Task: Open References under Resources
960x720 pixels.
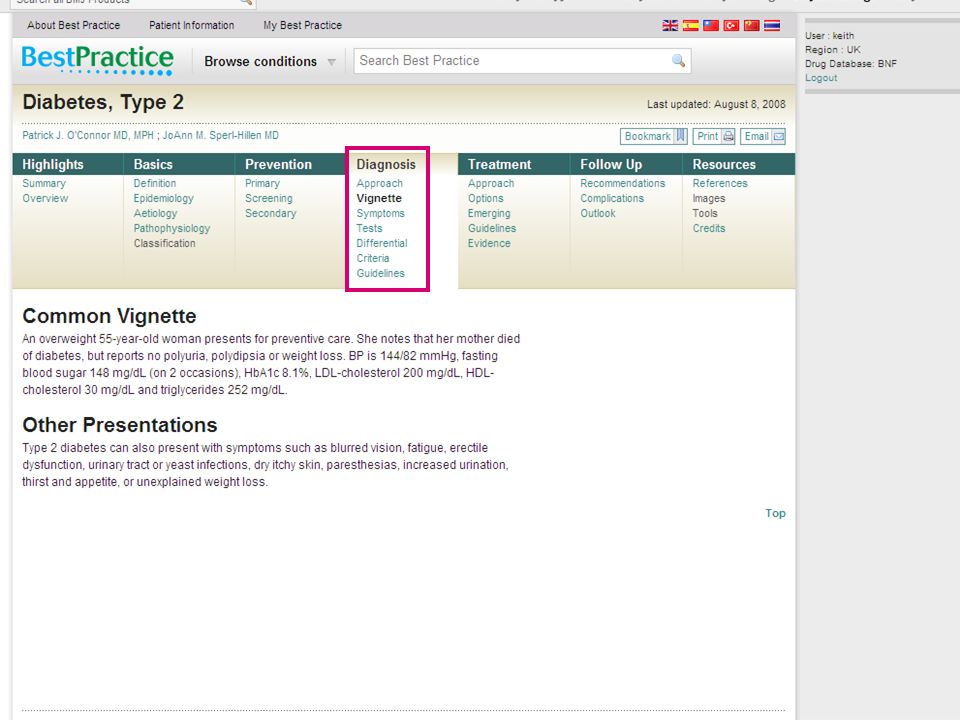Action: point(720,183)
